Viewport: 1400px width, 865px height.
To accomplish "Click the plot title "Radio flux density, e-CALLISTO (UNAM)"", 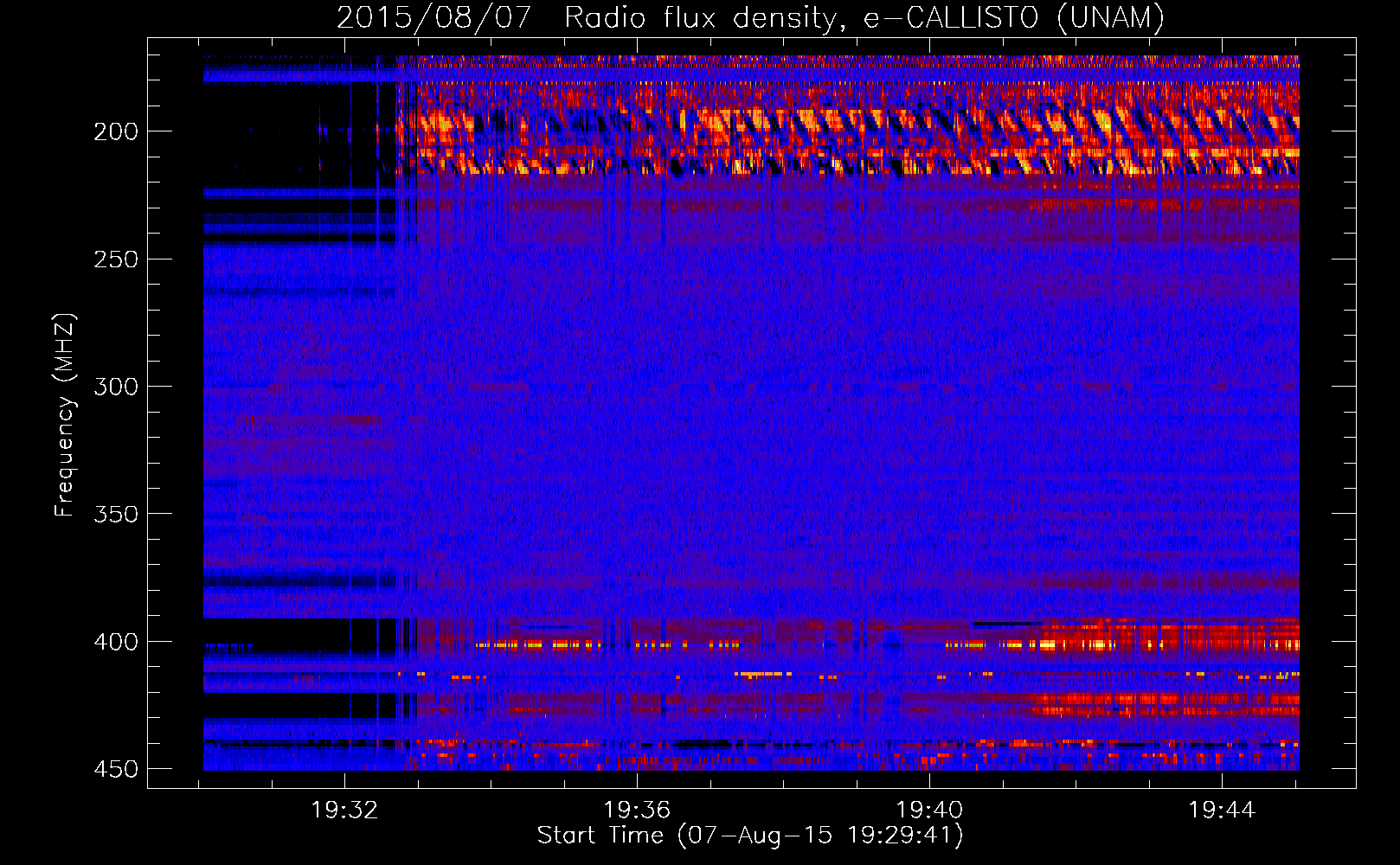I will [x=864, y=17].
